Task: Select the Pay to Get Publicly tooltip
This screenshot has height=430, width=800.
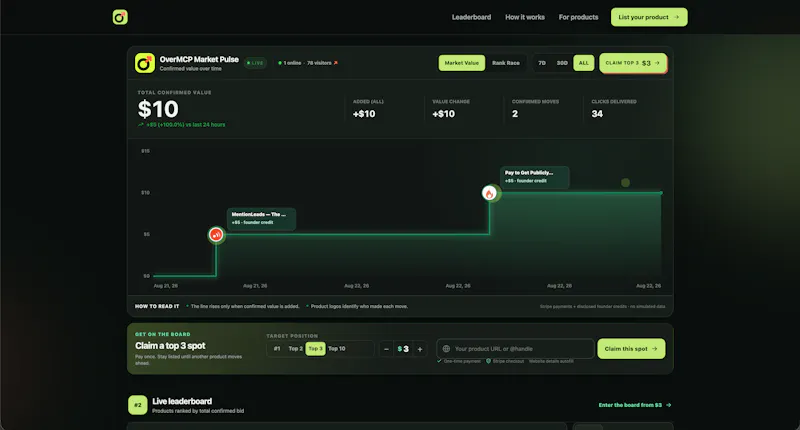Action: tap(535, 176)
